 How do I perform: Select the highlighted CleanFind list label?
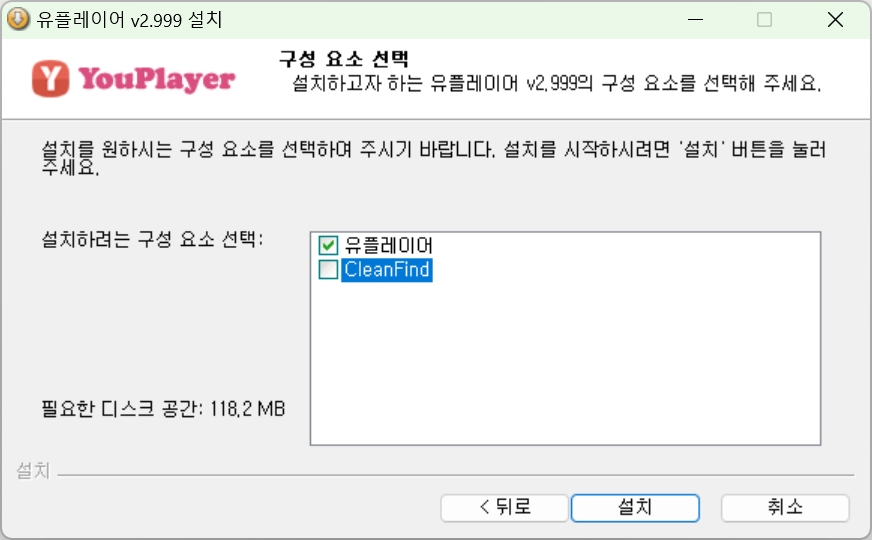(387, 270)
